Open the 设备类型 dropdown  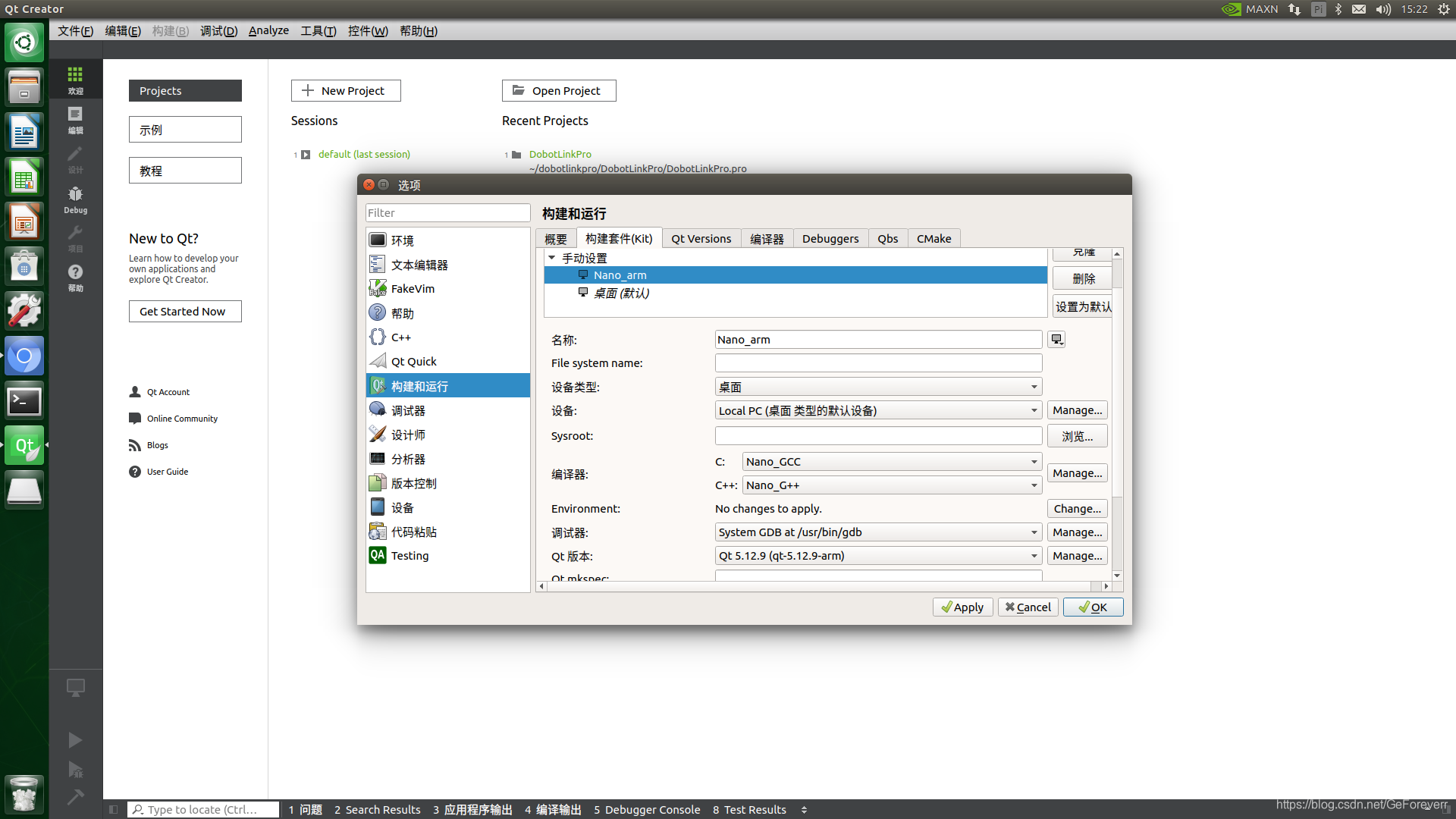tap(878, 387)
